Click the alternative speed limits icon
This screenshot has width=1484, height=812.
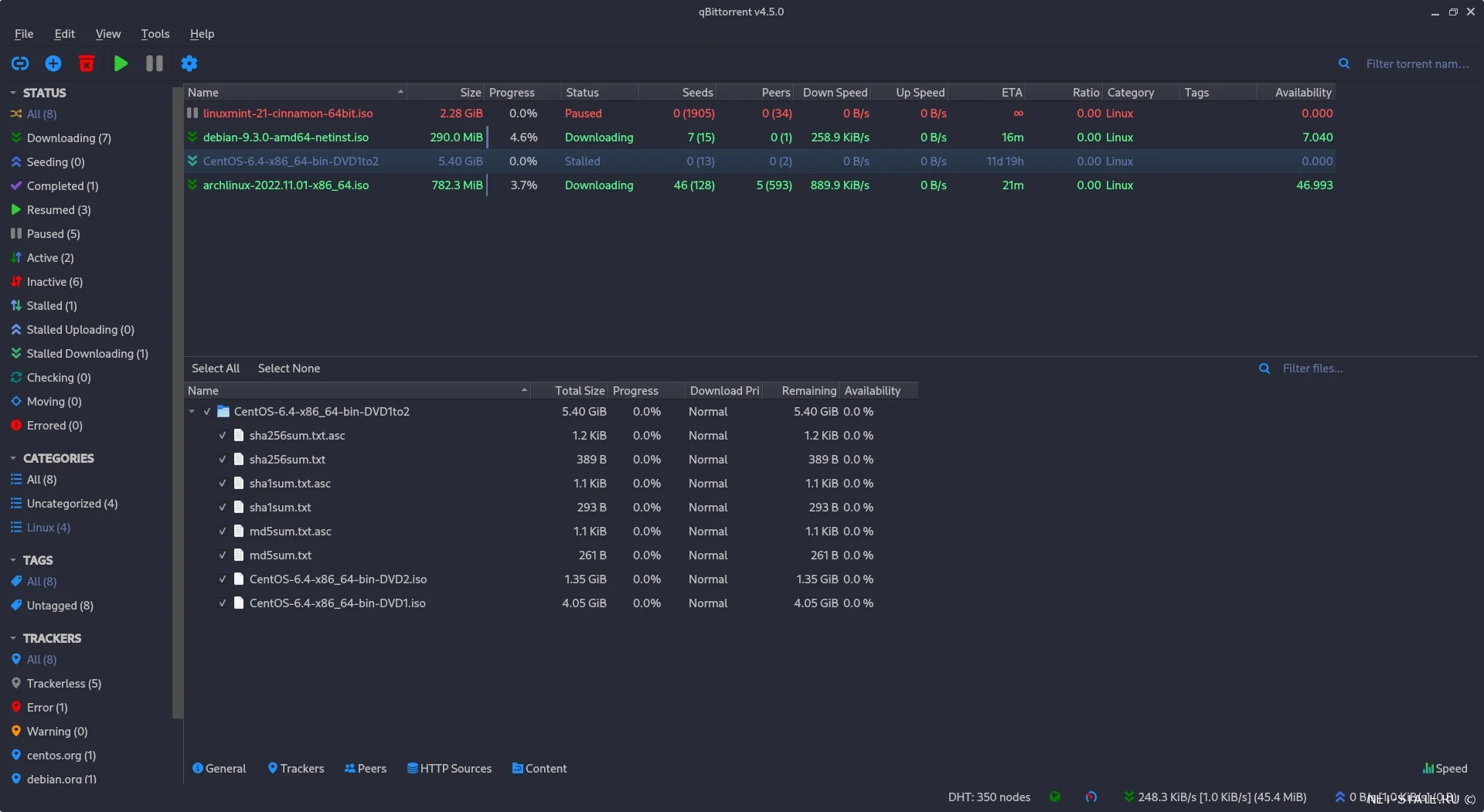(1091, 797)
